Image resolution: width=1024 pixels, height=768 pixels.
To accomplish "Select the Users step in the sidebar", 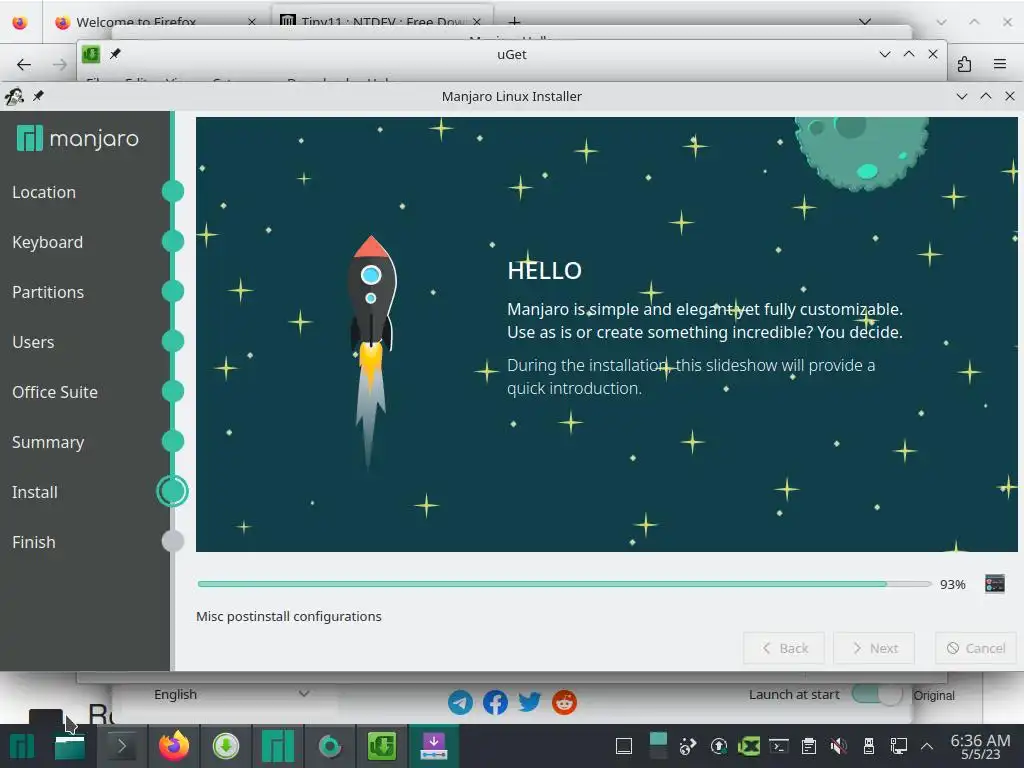I will point(33,342).
